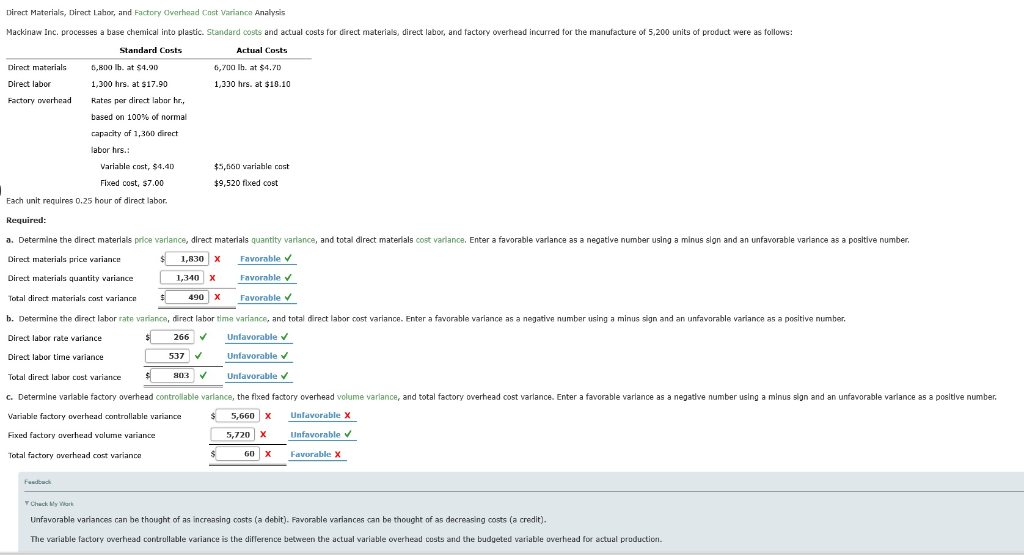Screen dimensions: 1024x556
Task: Click the red X beside 1,340
Action: (x=212, y=278)
